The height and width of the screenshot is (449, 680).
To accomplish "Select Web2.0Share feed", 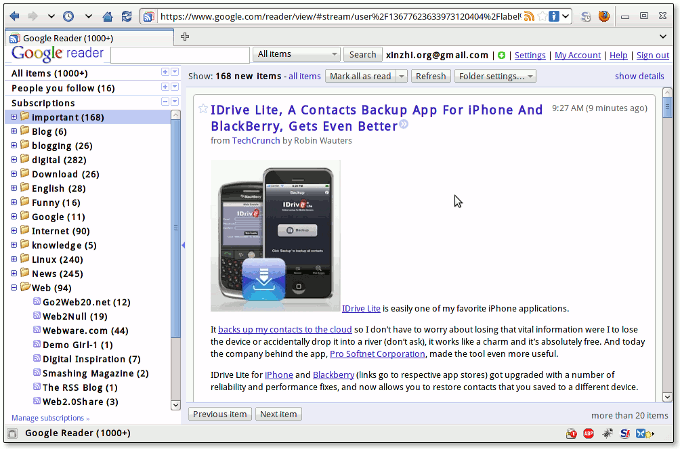I will point(80,402).
